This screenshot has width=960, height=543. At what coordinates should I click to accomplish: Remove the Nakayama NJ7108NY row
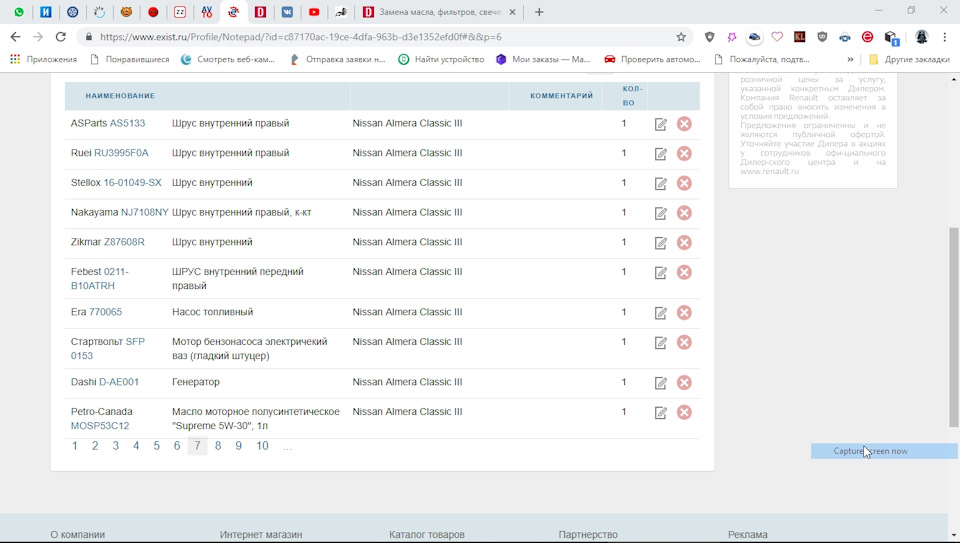pos(684,212)
